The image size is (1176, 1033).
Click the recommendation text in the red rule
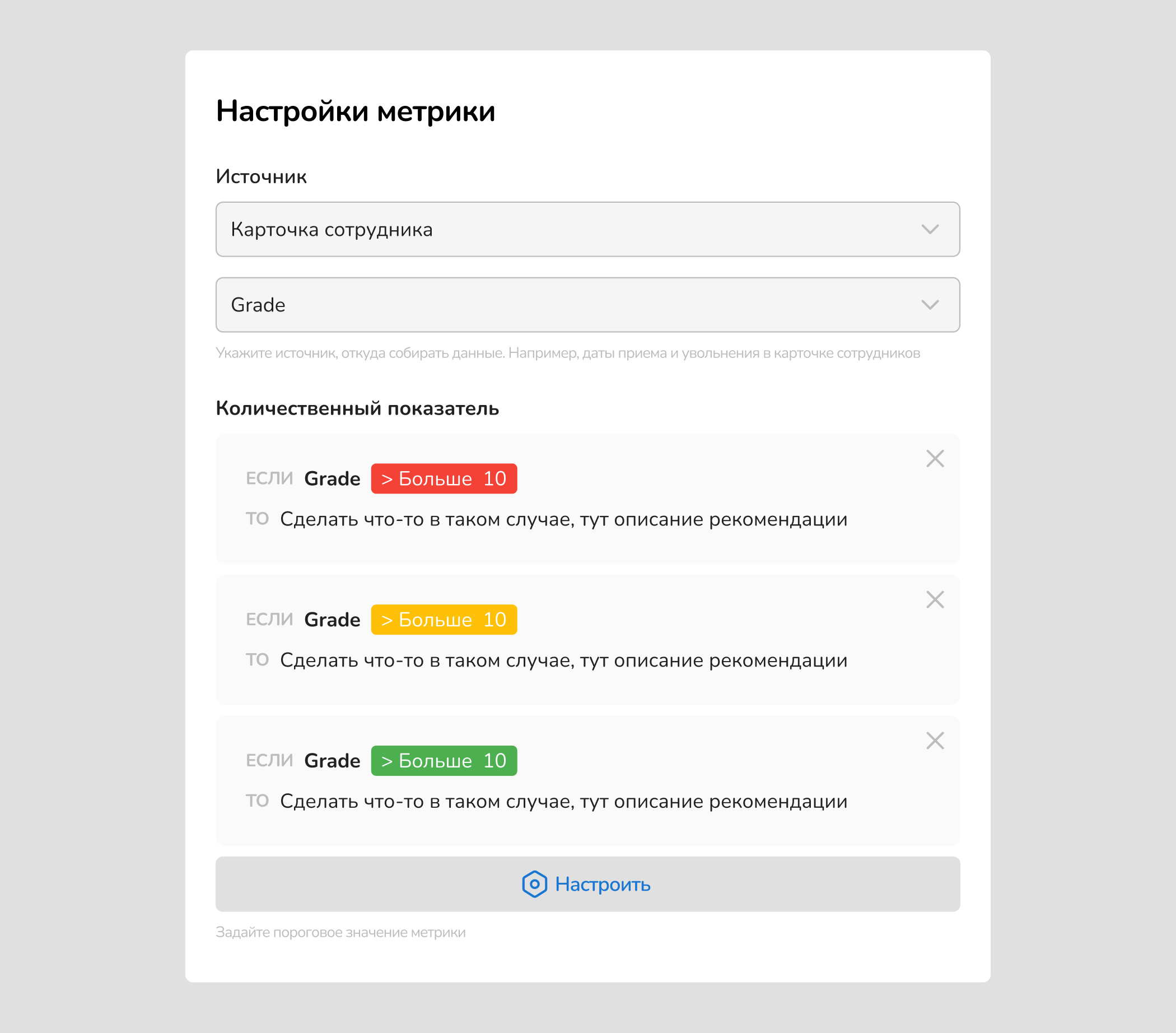[x=563, y=519]
